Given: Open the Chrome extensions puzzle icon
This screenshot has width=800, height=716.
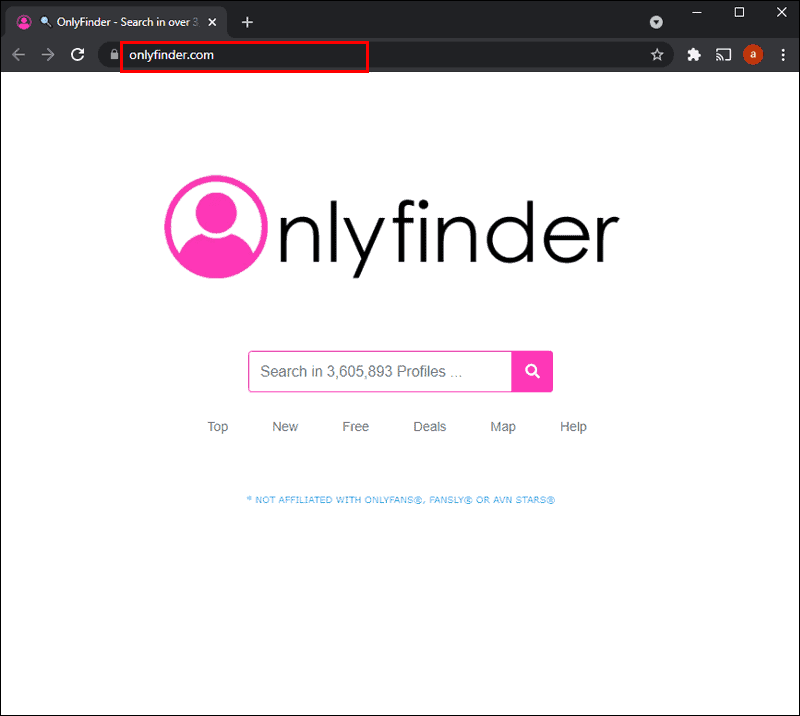Looking at the screenshot, I should (x=693, y=55).
